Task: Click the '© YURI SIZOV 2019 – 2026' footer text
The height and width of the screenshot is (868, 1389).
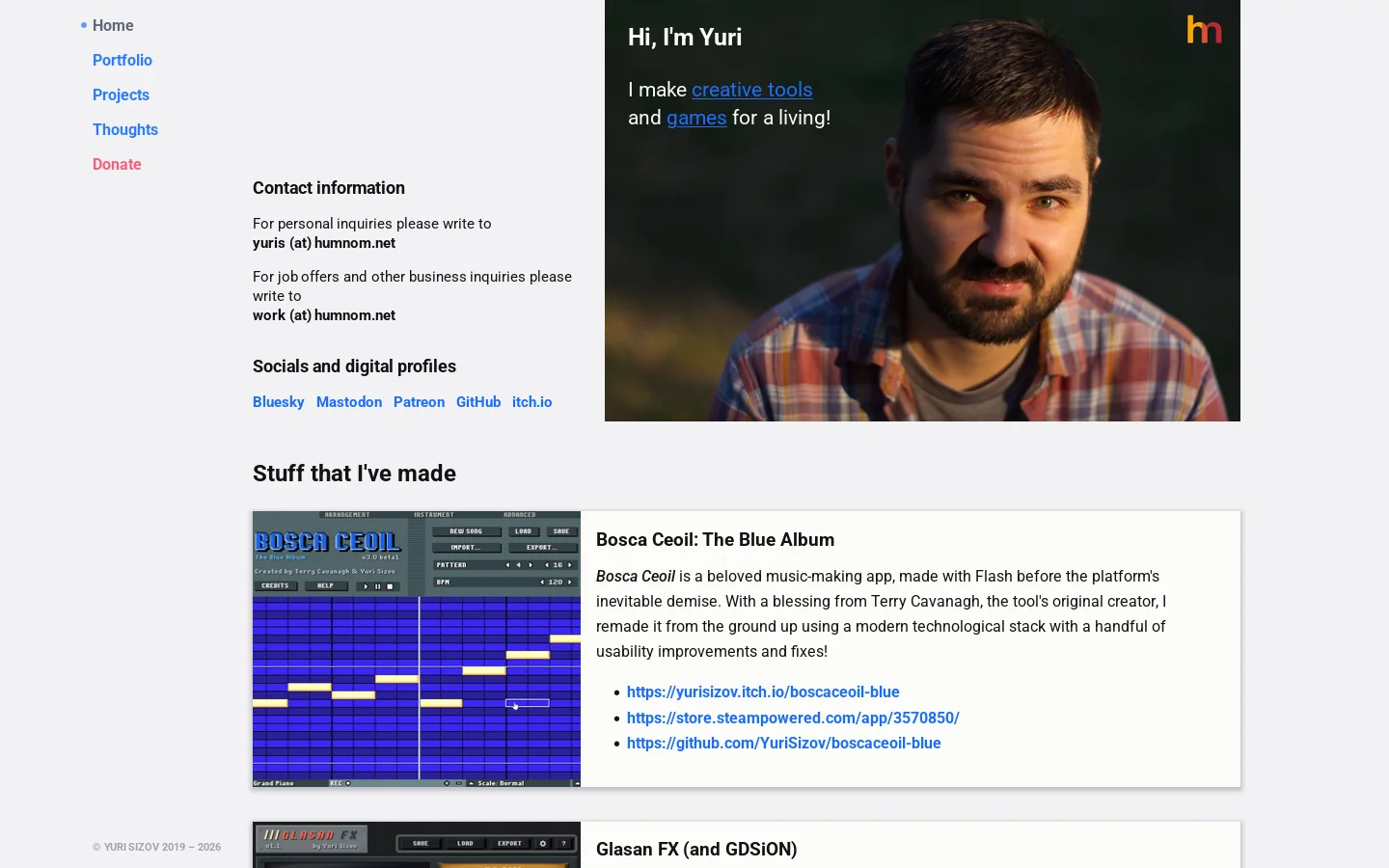Action: pyautogui.click(x=157, y=847)
